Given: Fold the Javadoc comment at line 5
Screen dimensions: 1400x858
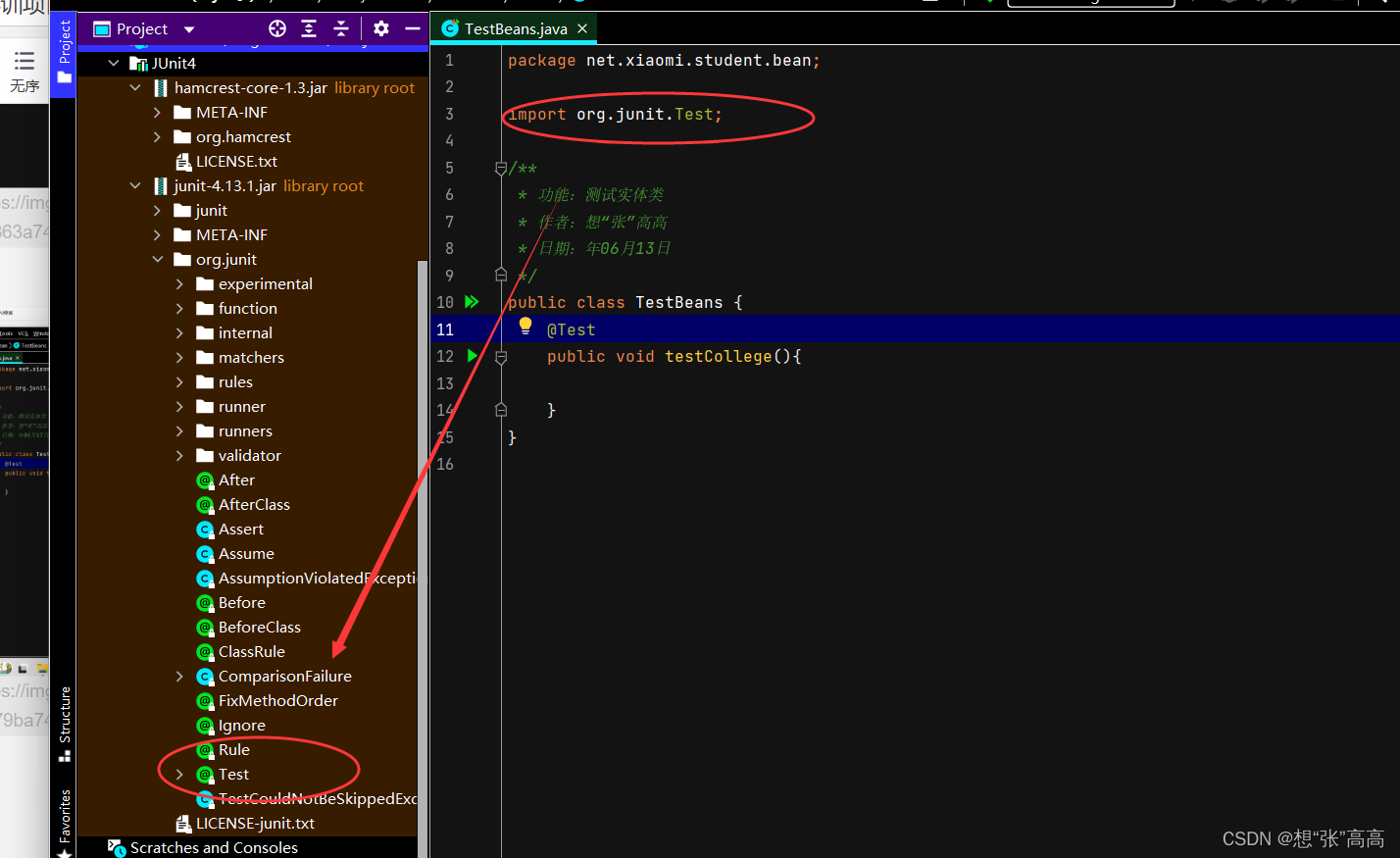Looking at the screenshot, I should pyautogui.click(x=501, y=169).
